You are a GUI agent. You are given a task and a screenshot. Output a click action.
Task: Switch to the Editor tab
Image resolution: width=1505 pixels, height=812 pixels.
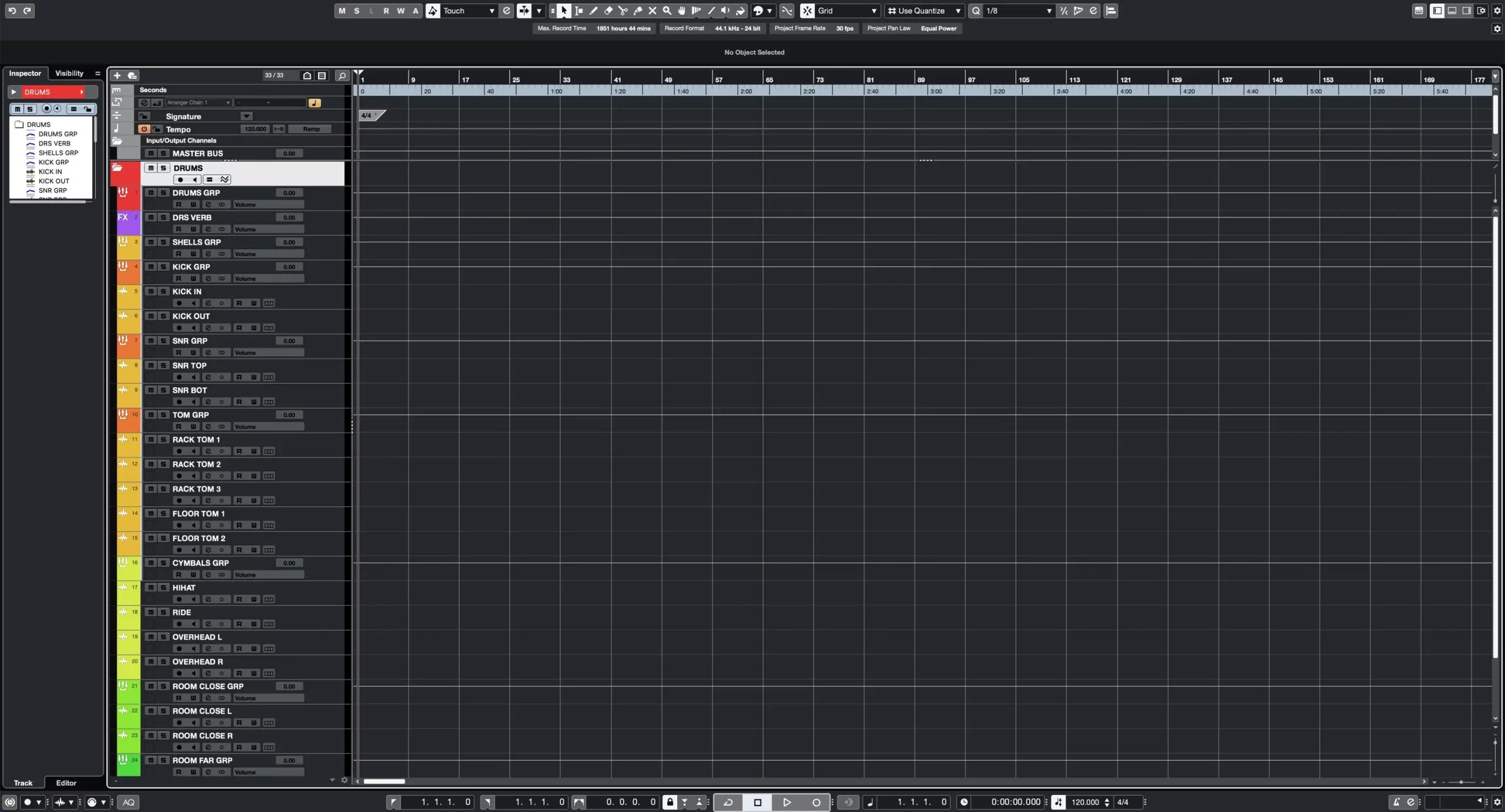tap(66, 783)
